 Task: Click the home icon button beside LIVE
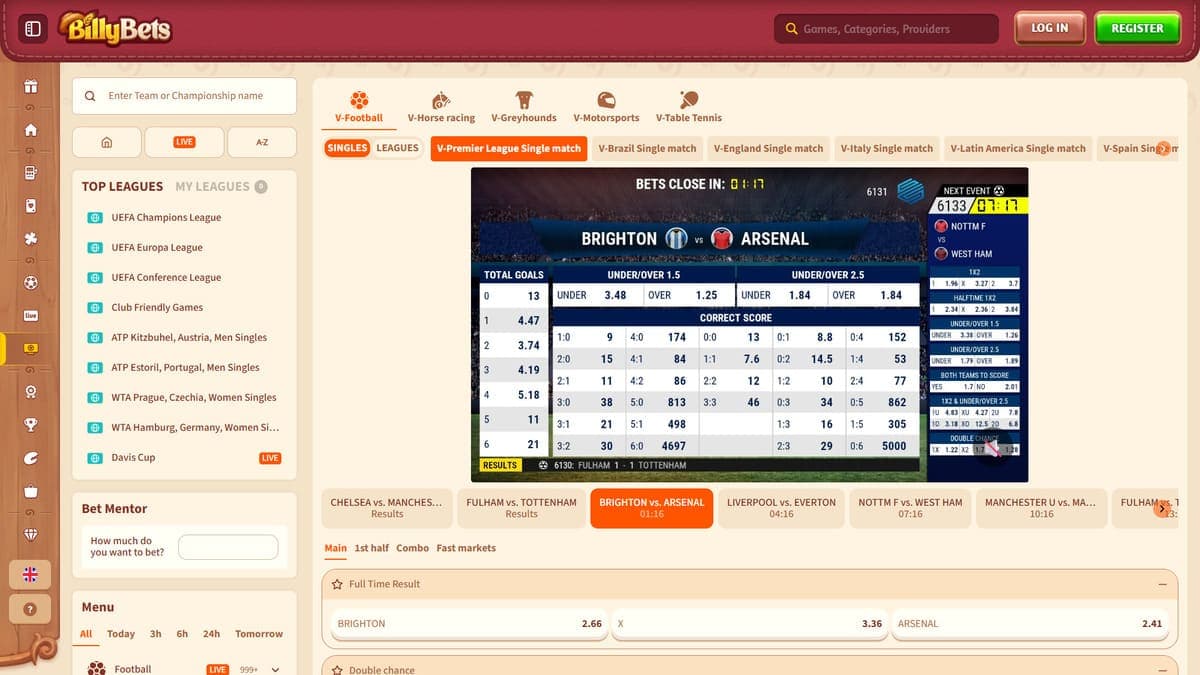[x=106, y=142]
